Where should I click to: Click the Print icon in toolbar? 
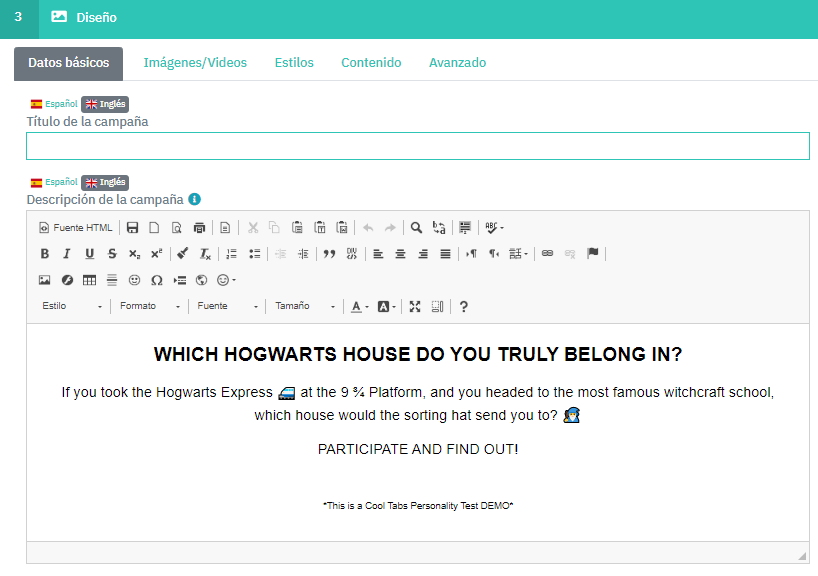199,228
